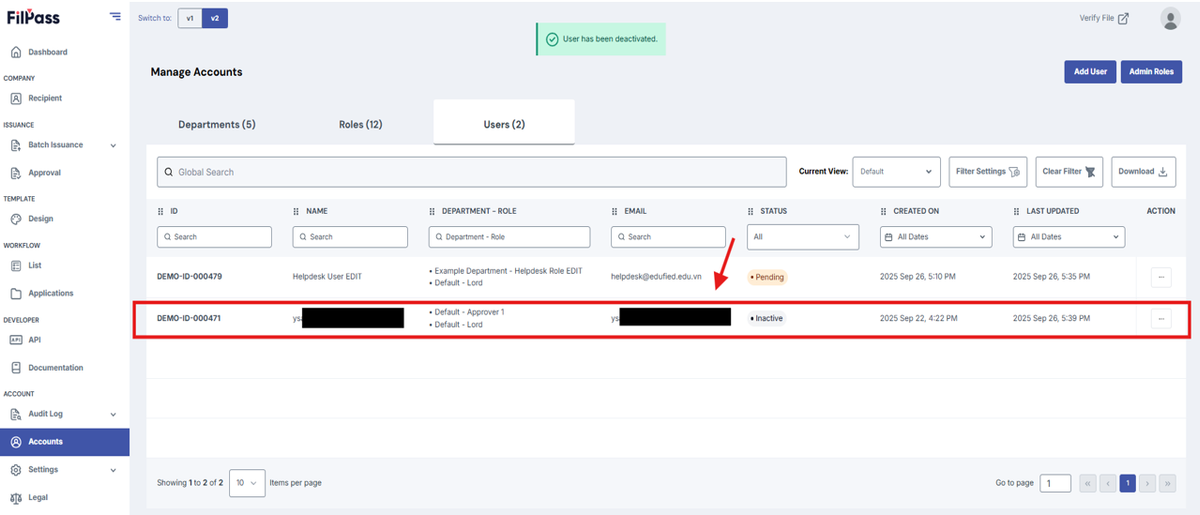Image resolution: width=1200 pixels, height=515 pixels.
Task: Click the drag handle of Name column
Action: [296, 211]
